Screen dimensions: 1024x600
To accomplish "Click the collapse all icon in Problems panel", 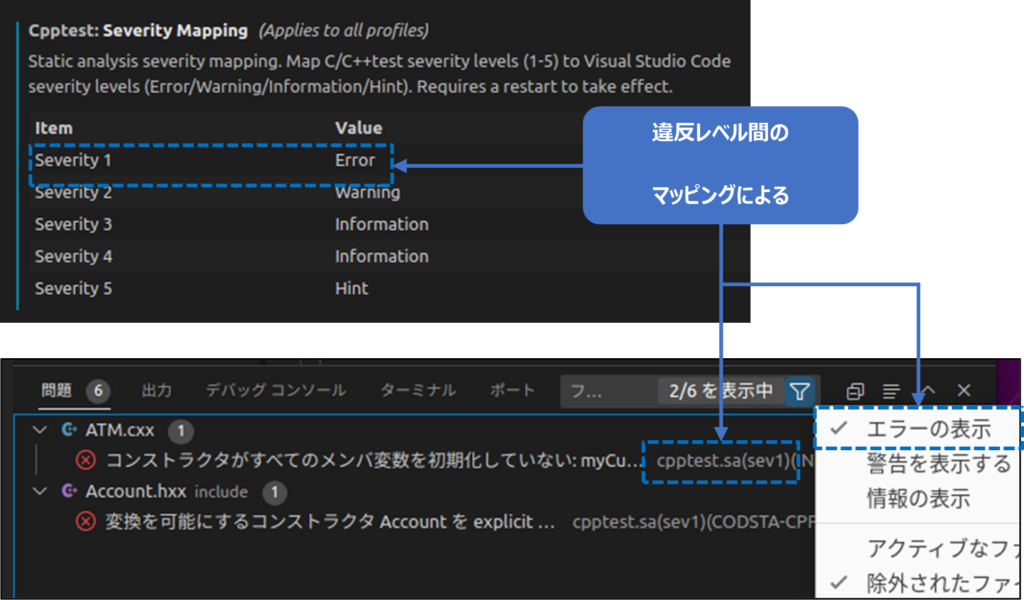I will [x=855, y=391].
